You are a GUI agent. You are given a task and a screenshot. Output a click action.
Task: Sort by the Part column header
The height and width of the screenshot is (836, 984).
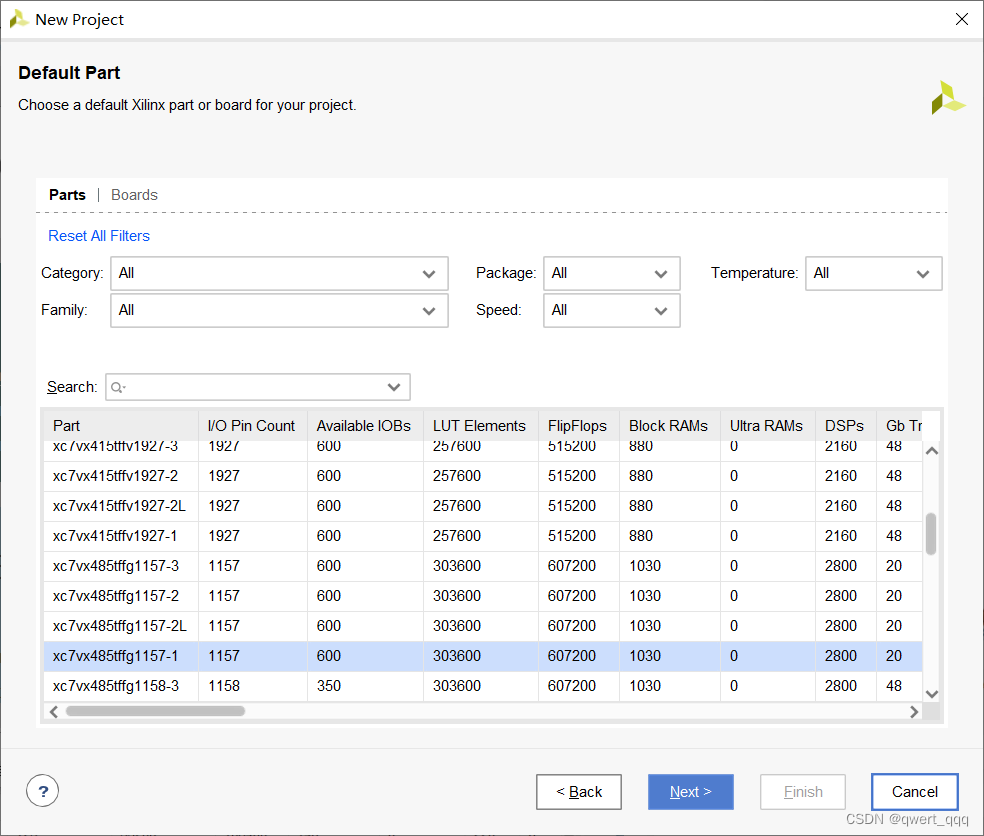click(120, 426)
